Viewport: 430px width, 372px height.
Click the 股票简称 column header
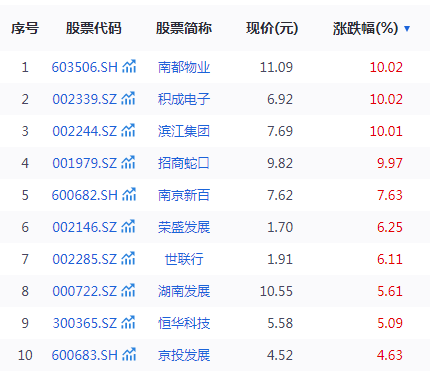[x=184, y=28]
